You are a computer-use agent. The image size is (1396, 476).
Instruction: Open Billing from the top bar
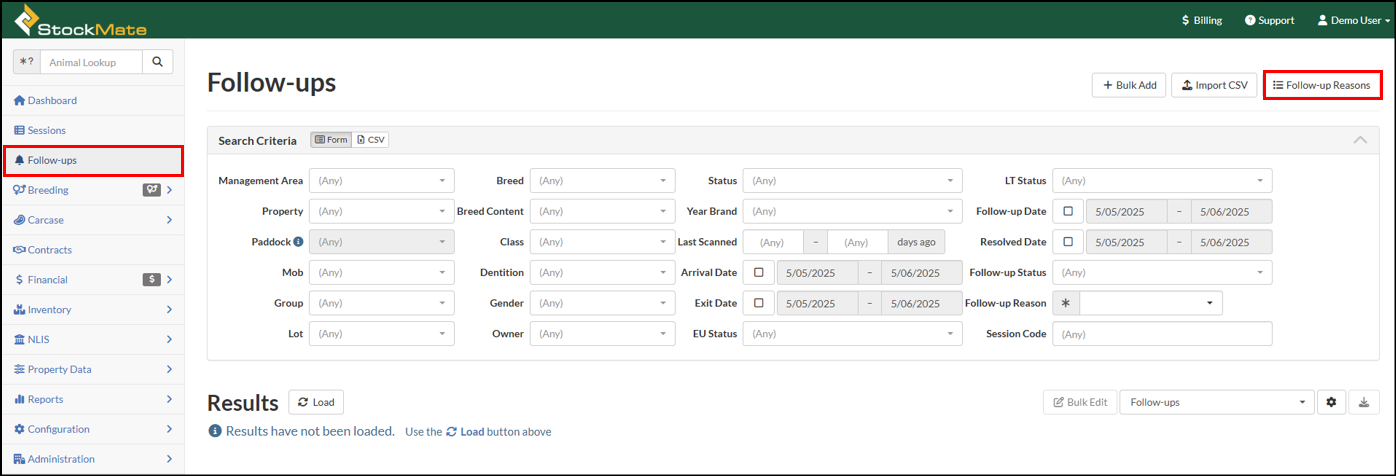point(1201,20)
